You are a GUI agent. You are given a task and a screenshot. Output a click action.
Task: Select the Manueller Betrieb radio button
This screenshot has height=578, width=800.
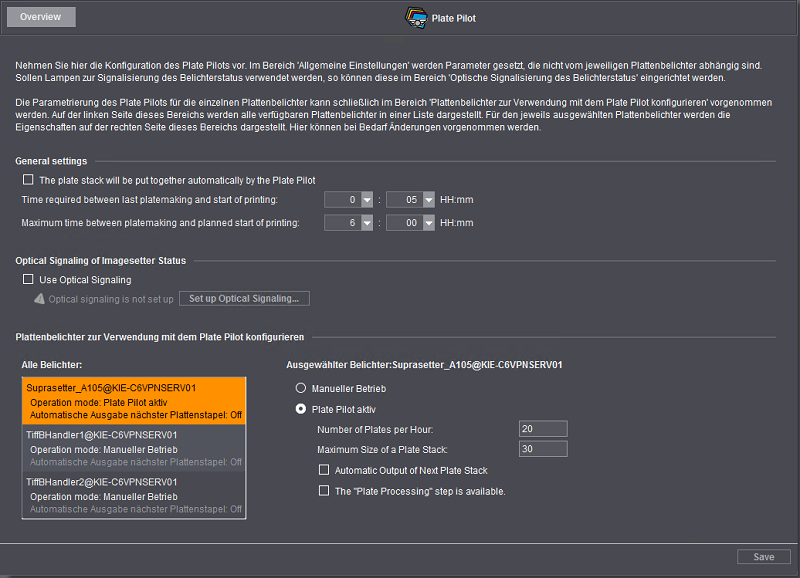pyautogui.click(x=298, y=387)
